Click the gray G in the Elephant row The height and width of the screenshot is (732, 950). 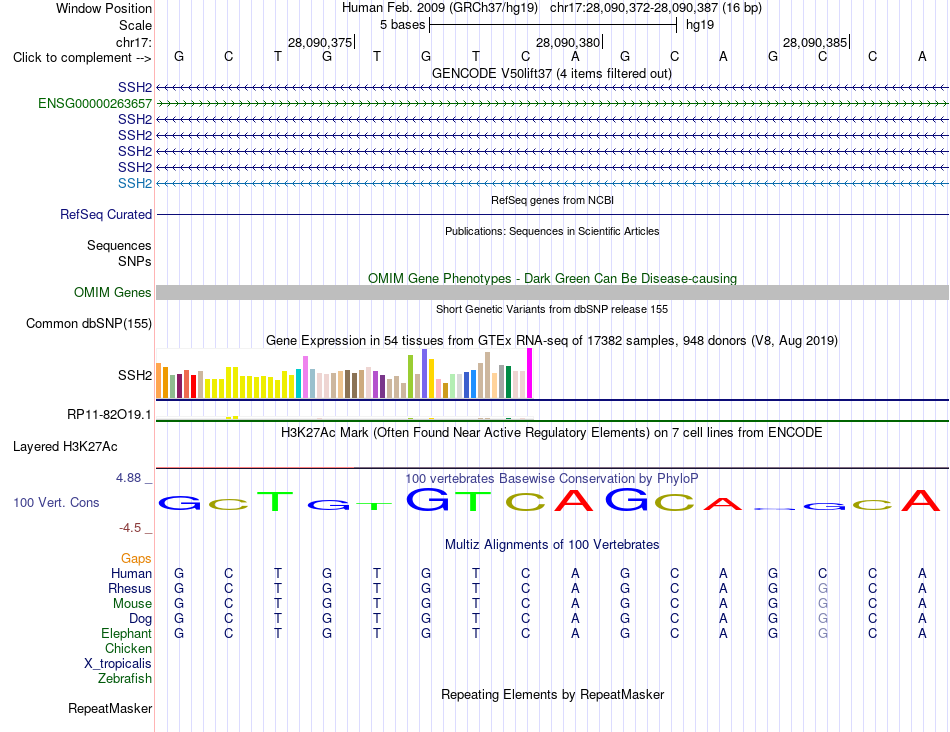(823, 634)
